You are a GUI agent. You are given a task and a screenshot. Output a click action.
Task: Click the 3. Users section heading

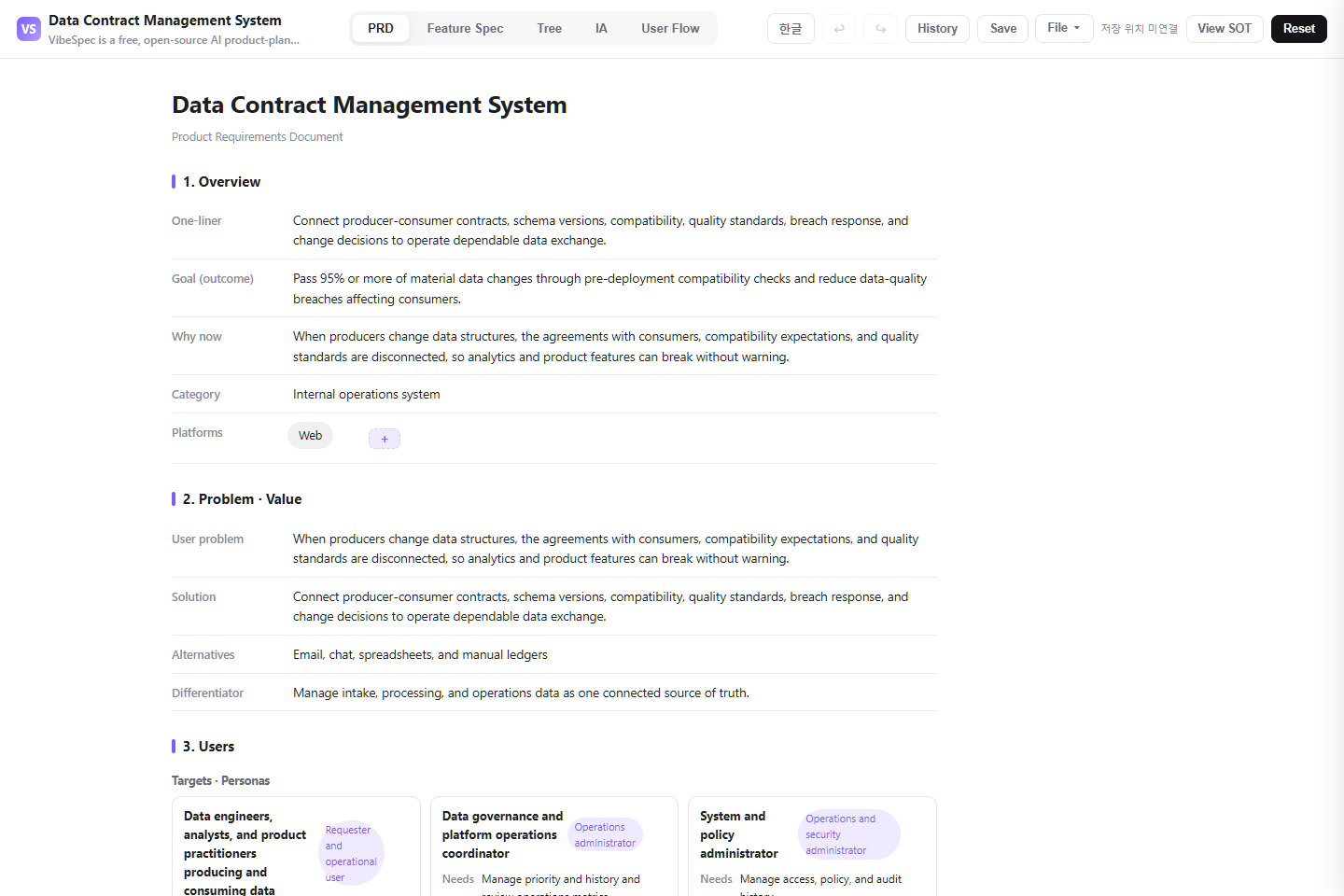(x=208, y=747)
